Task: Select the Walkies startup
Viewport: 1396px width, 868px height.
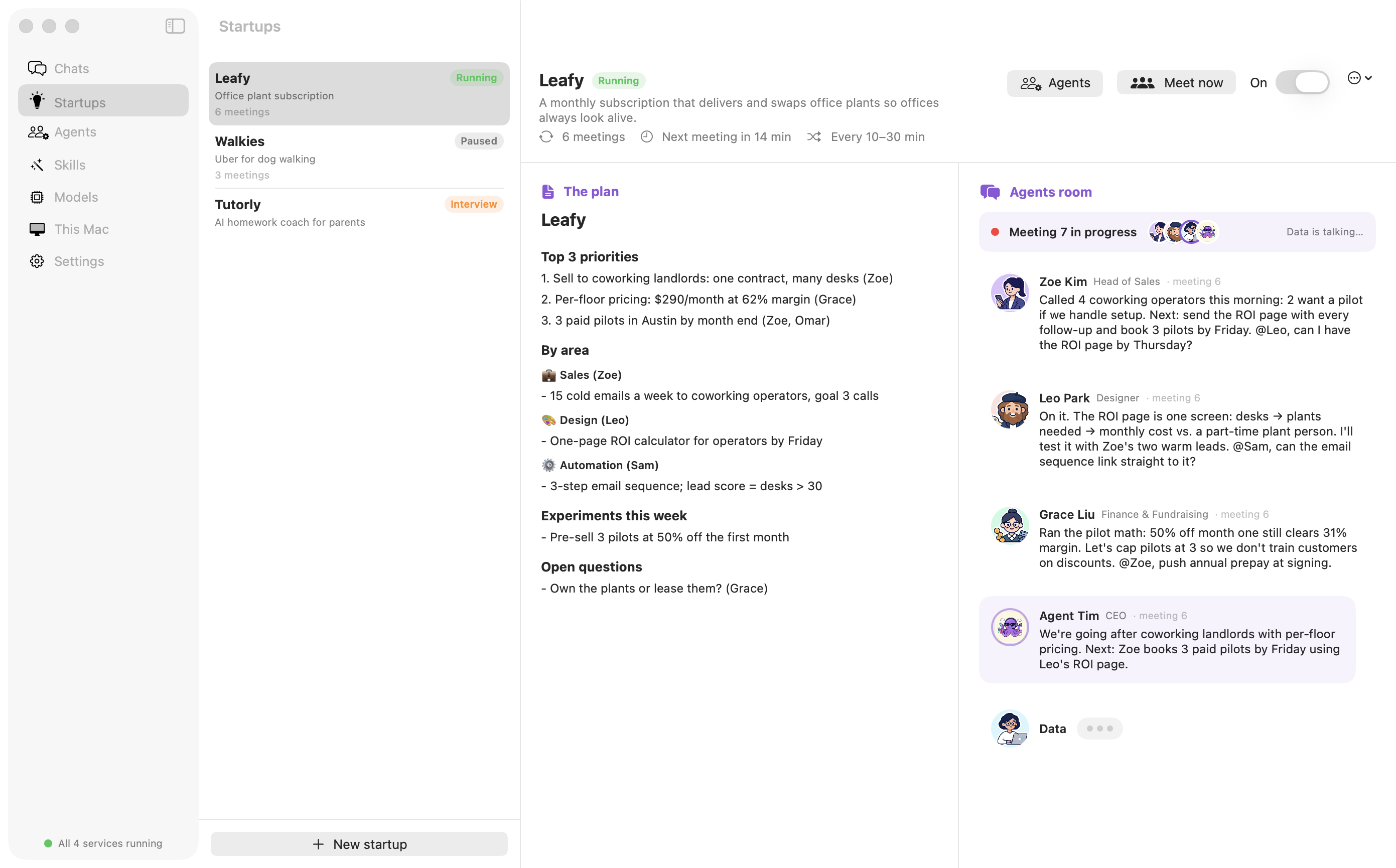Action: click(x=359, y=158)
